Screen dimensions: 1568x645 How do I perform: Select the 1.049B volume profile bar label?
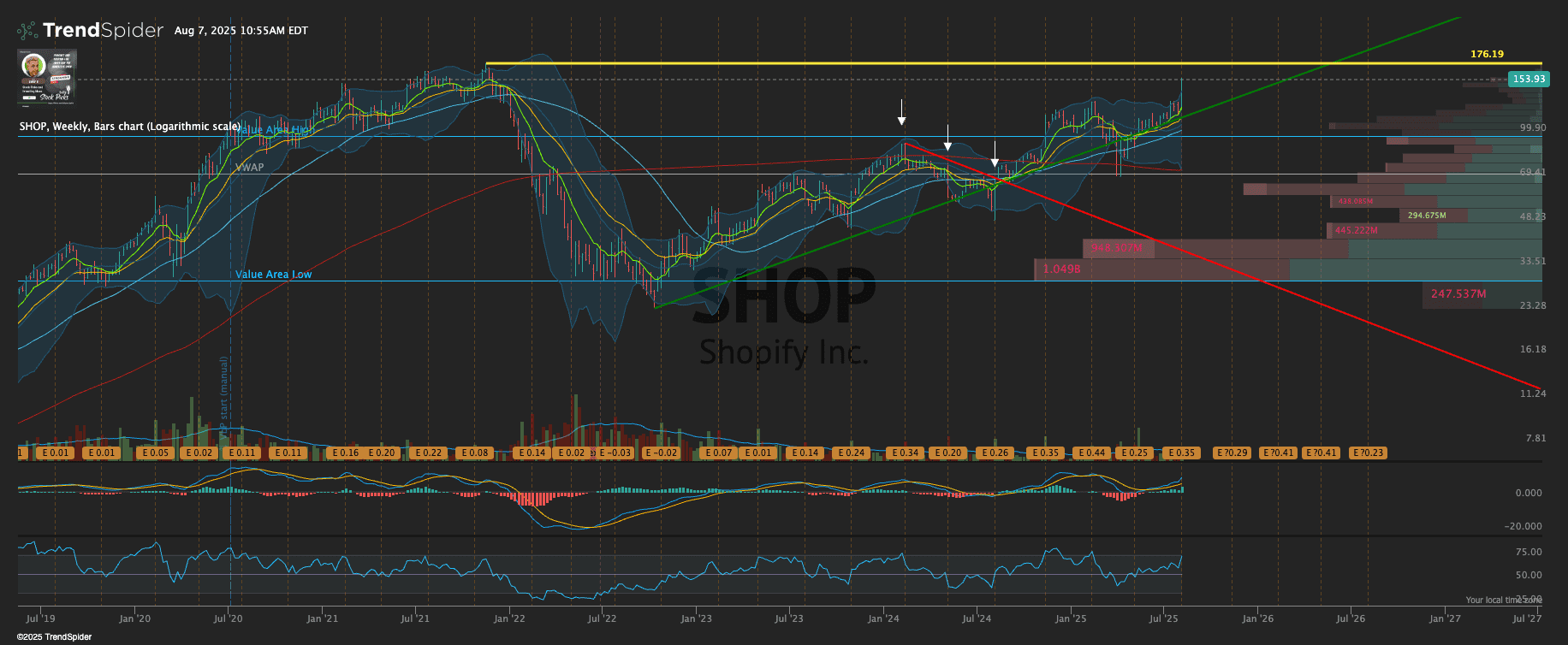pyautogui.click(x=1061, y=269)
